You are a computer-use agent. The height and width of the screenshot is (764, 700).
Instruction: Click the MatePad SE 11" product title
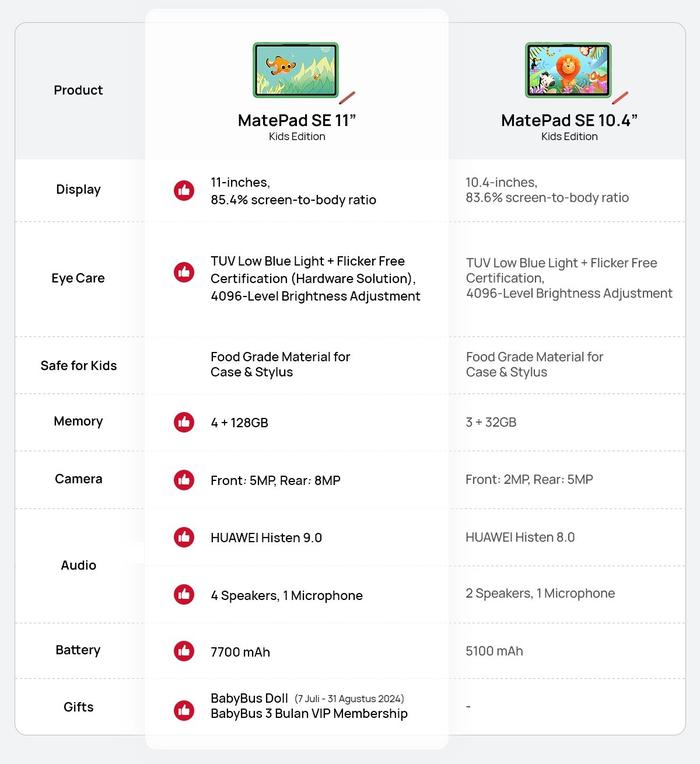[297, 121]
